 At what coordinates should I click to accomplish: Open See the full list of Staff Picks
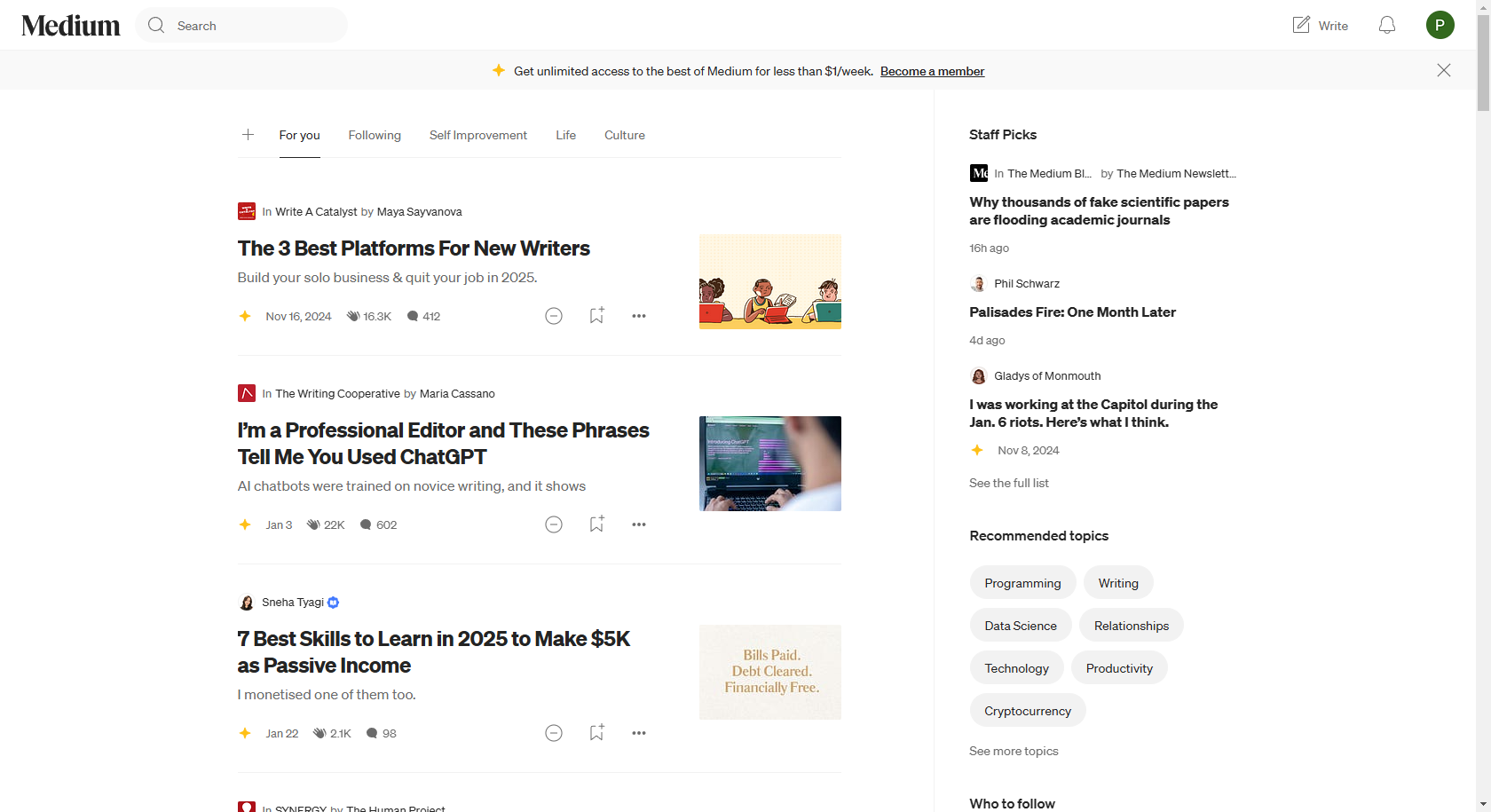(1008, 483)
